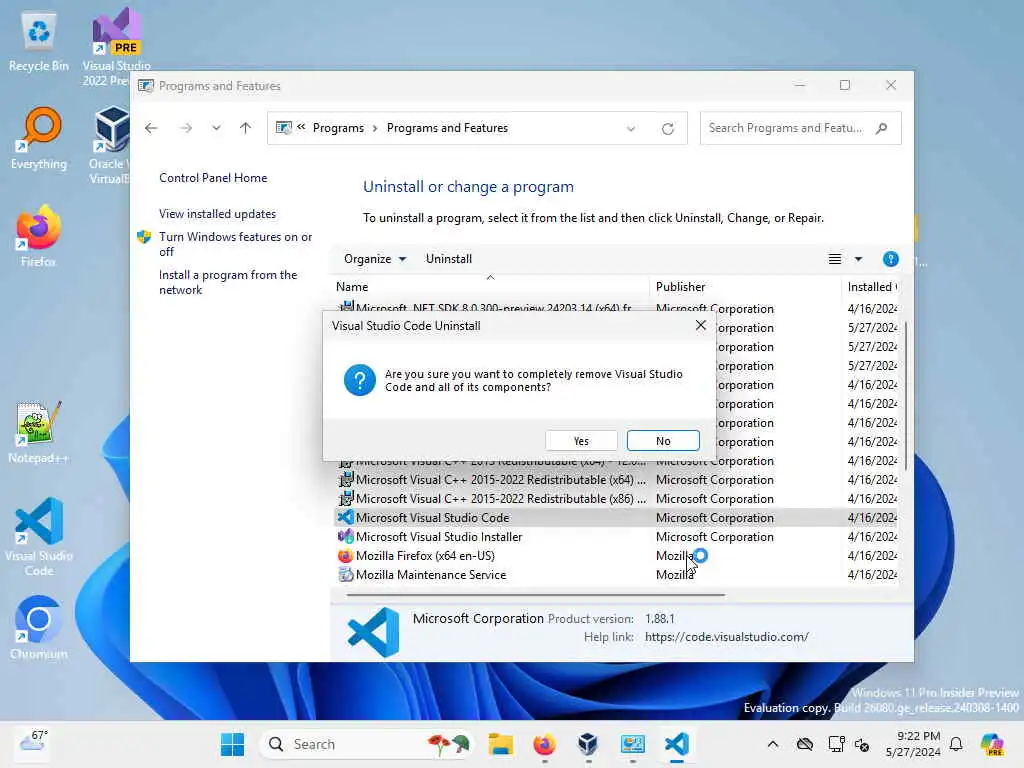The image size is (1024, 768).
Task: Open weather widget showing 67°
Action: coord(33,743)
